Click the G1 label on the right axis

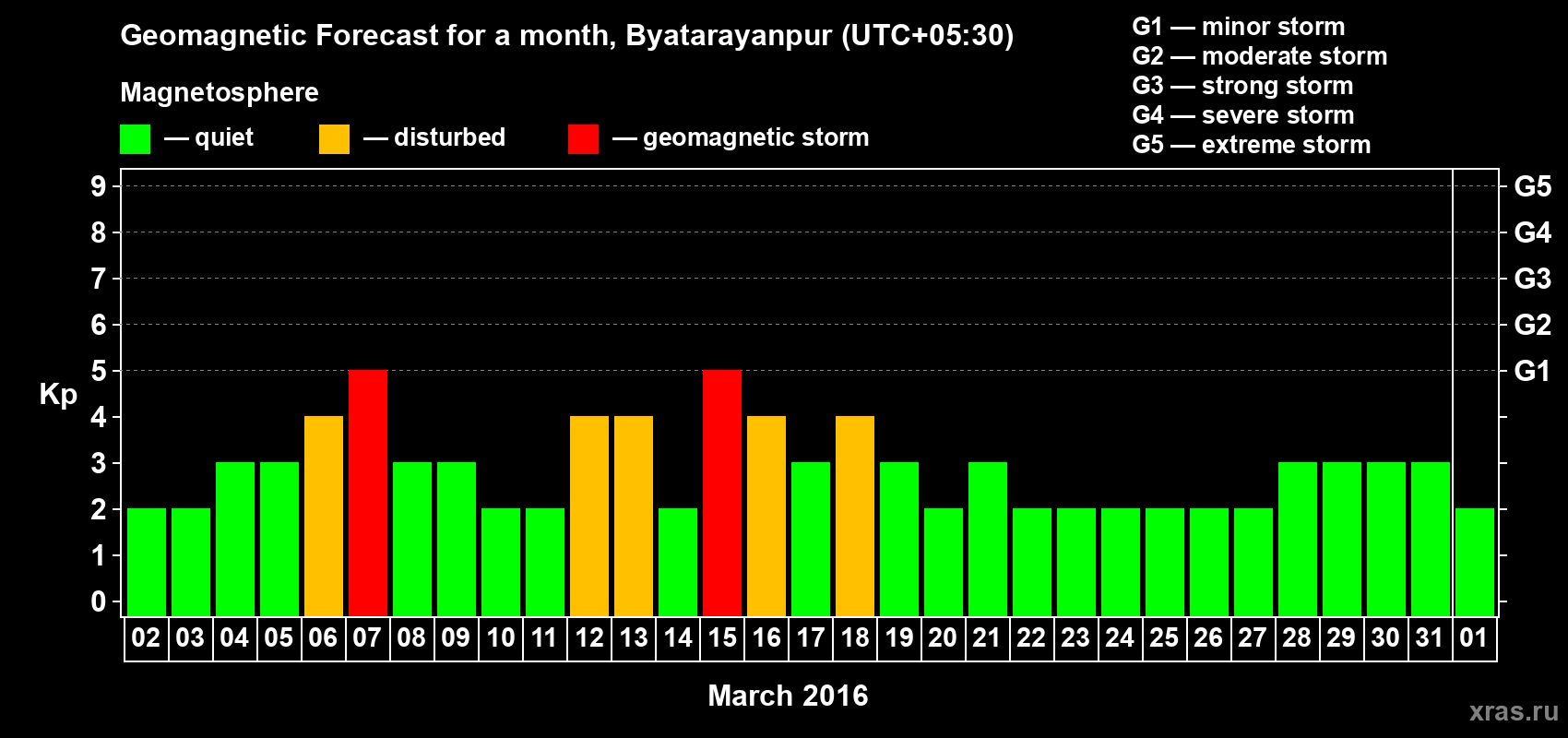pos(1533,371)
